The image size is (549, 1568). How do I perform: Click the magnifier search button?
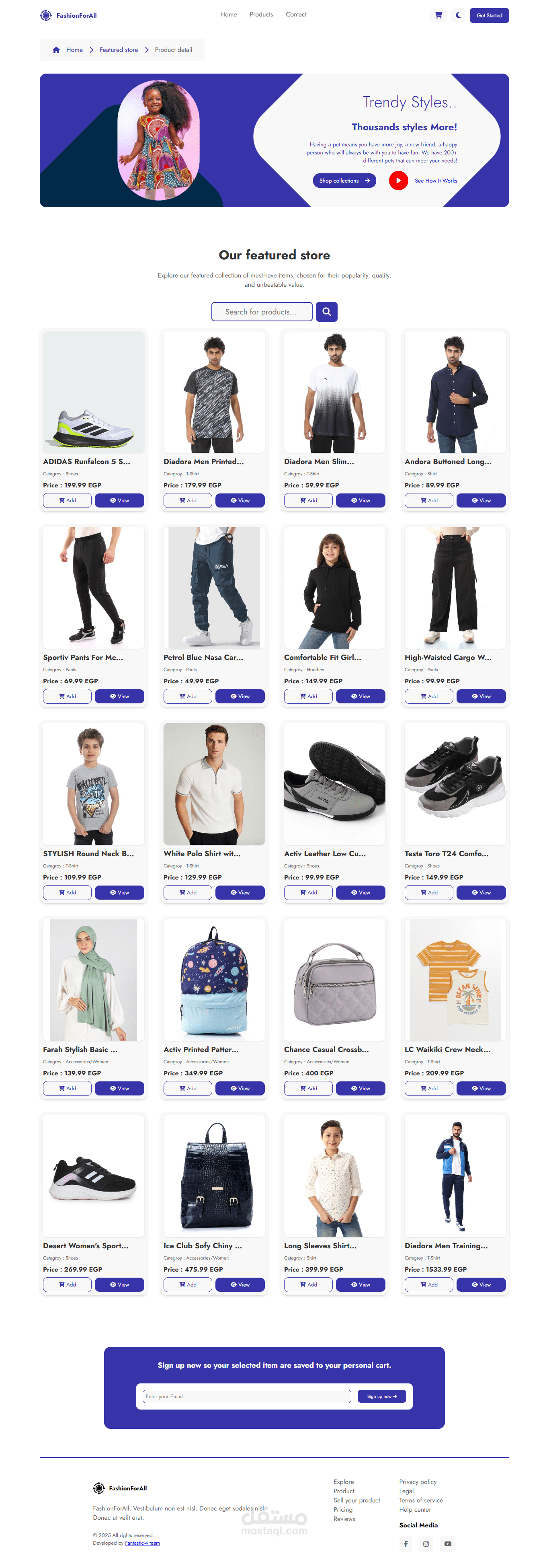point(327,312)
